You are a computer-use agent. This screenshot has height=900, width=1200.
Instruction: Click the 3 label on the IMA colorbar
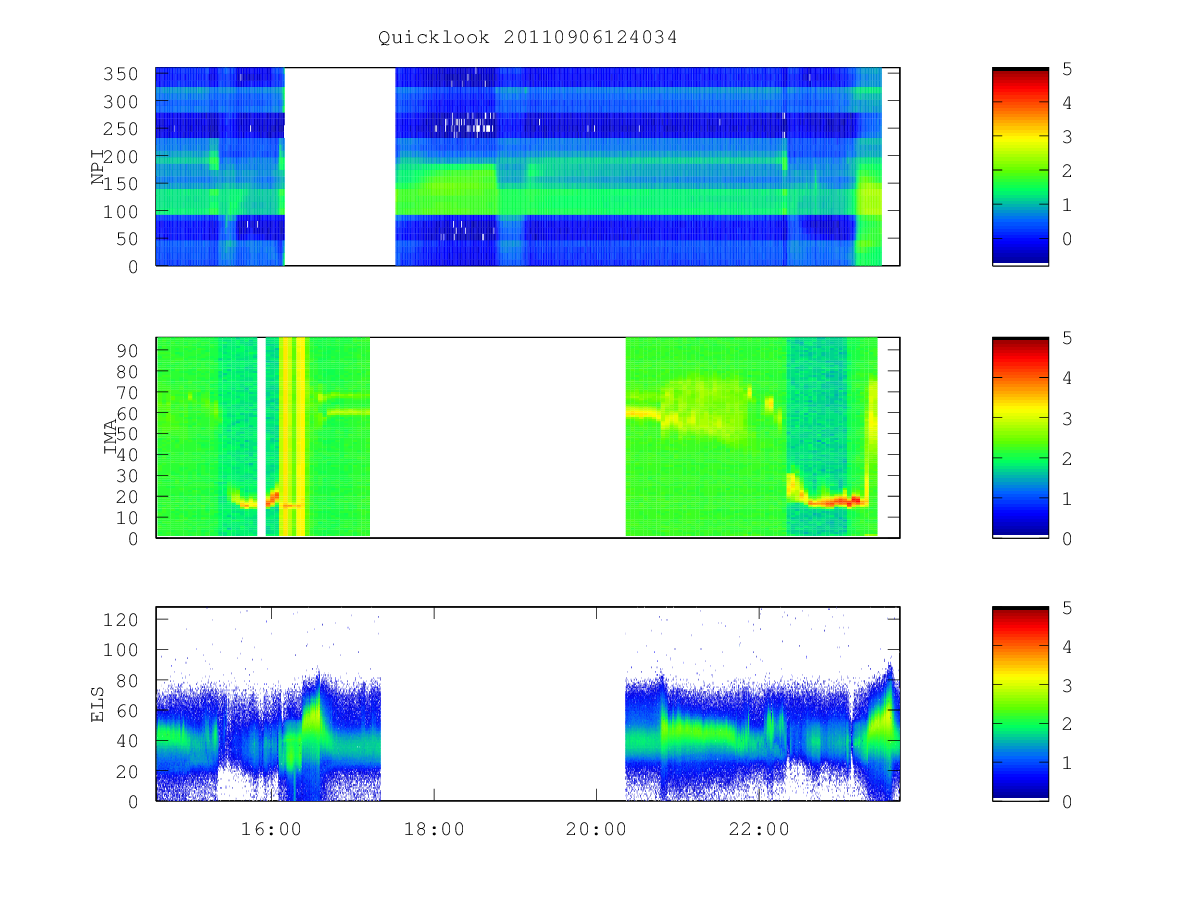click(1067, 419)
